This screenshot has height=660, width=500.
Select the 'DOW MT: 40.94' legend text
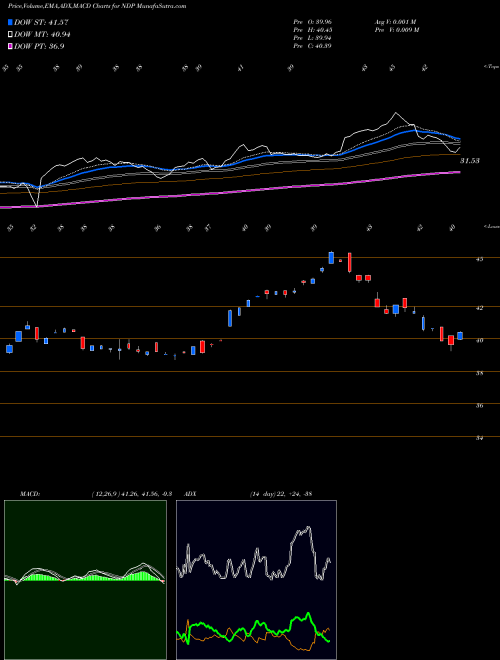42,35
